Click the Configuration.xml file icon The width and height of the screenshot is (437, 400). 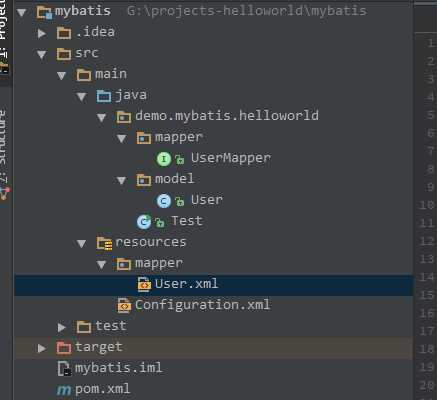(124, 305)
